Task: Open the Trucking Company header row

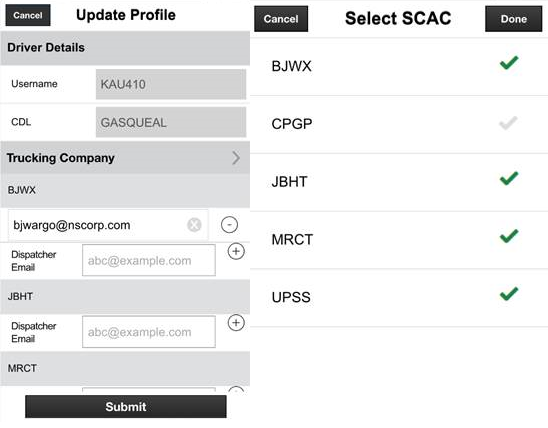Action: pos(125,158)
